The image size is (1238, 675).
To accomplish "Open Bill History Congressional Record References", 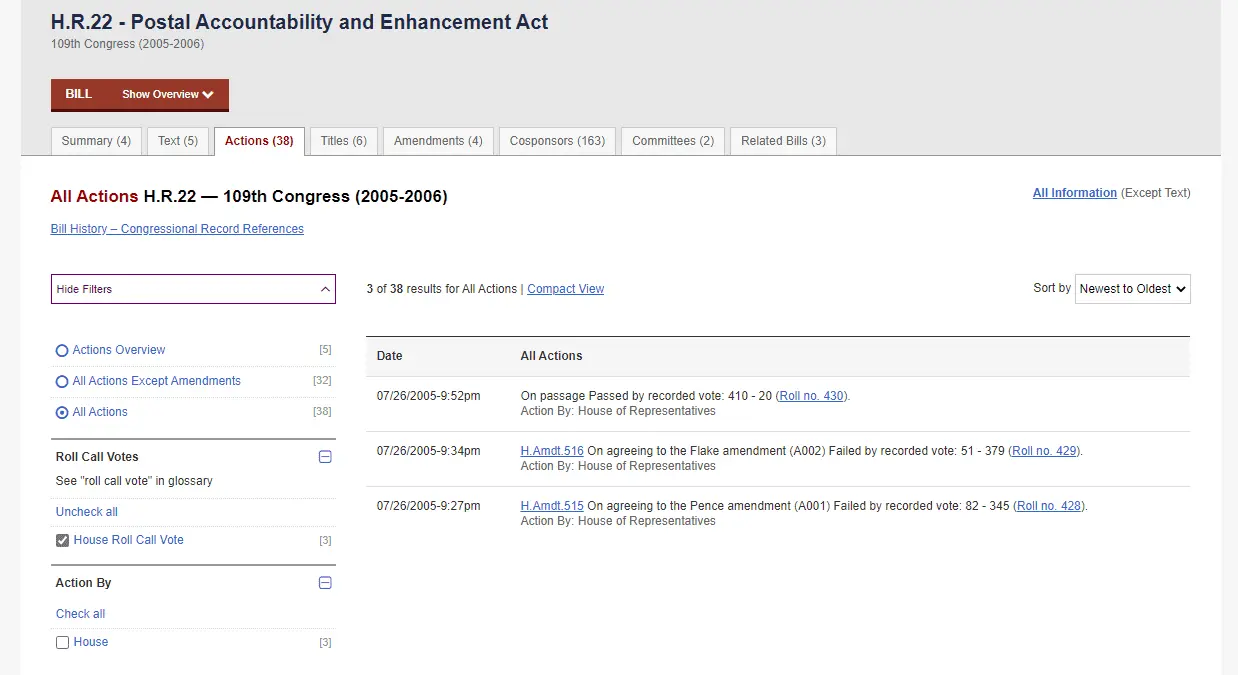I will (x=177, y=229).
